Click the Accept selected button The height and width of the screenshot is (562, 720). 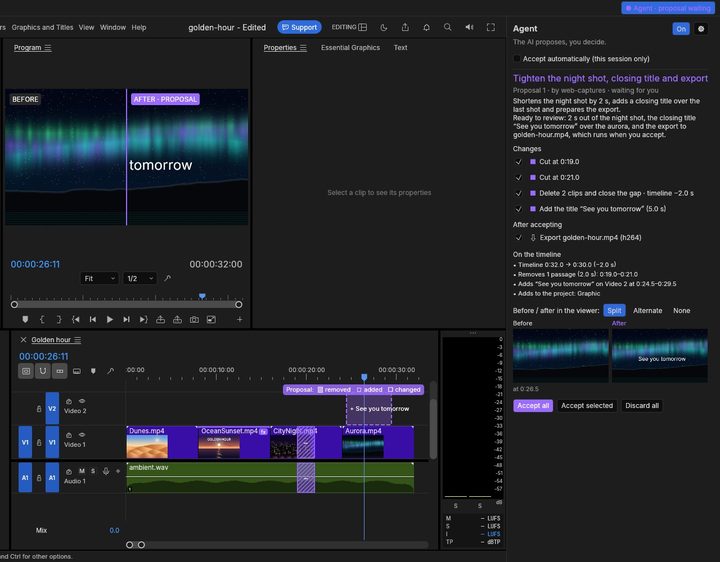point(587,405)
